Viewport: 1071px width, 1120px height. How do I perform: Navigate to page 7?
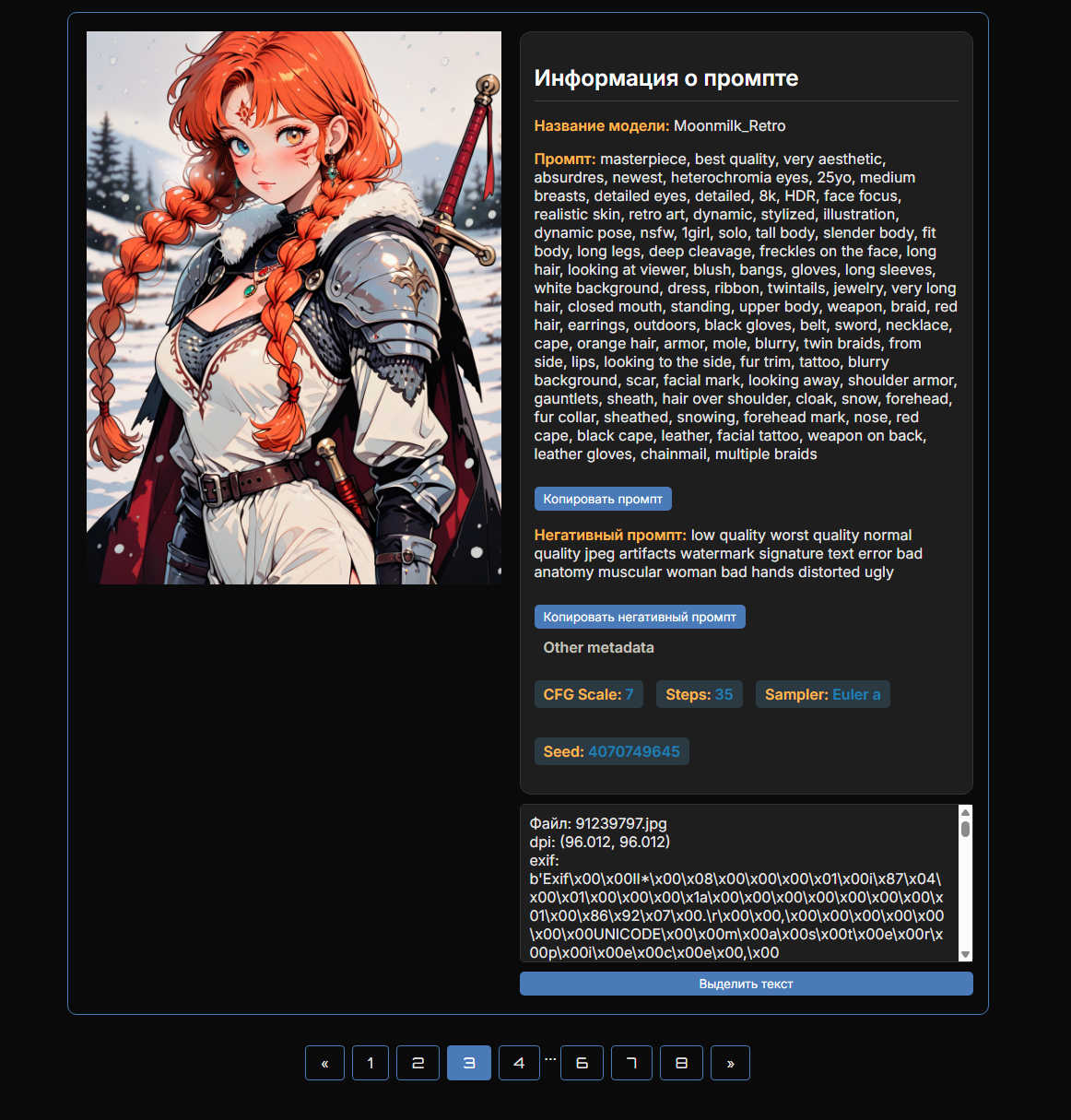click(x=631, y=1063)
